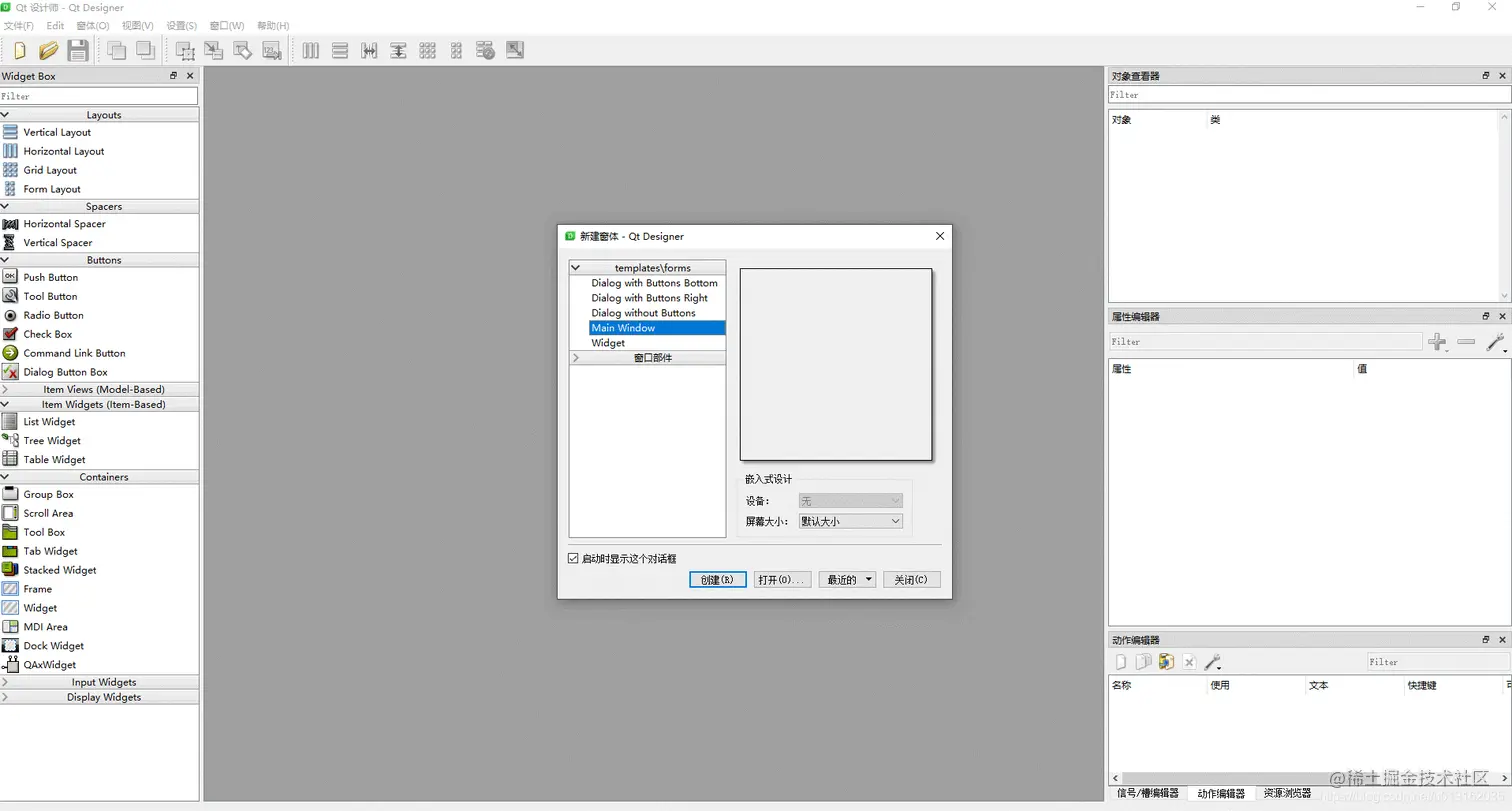
Task: Click the Widget Box Filter field
Action: coord(99,96)
